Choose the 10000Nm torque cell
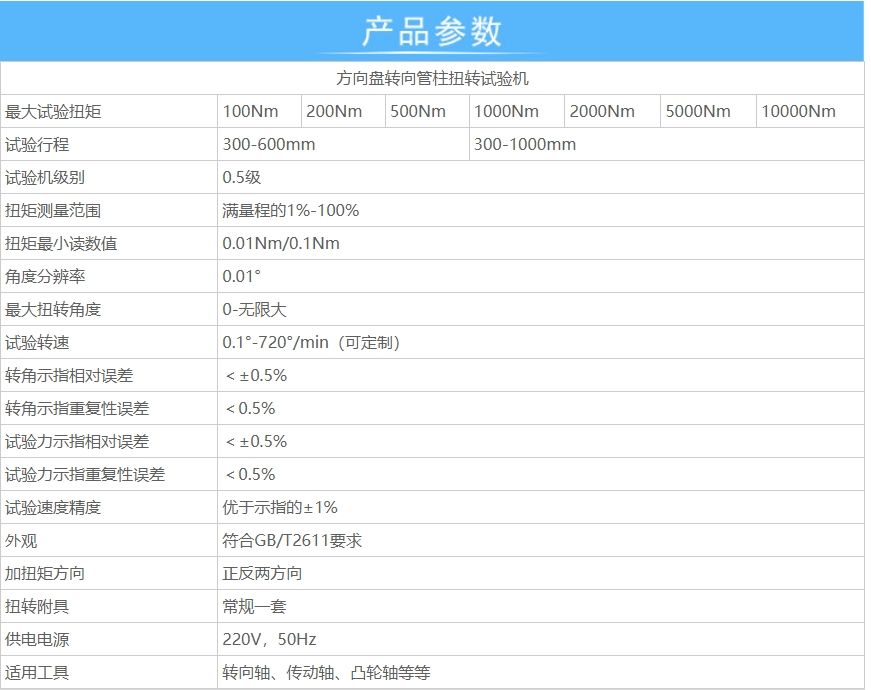This screenshot has width=871, height=690. [x=798, y=111]
